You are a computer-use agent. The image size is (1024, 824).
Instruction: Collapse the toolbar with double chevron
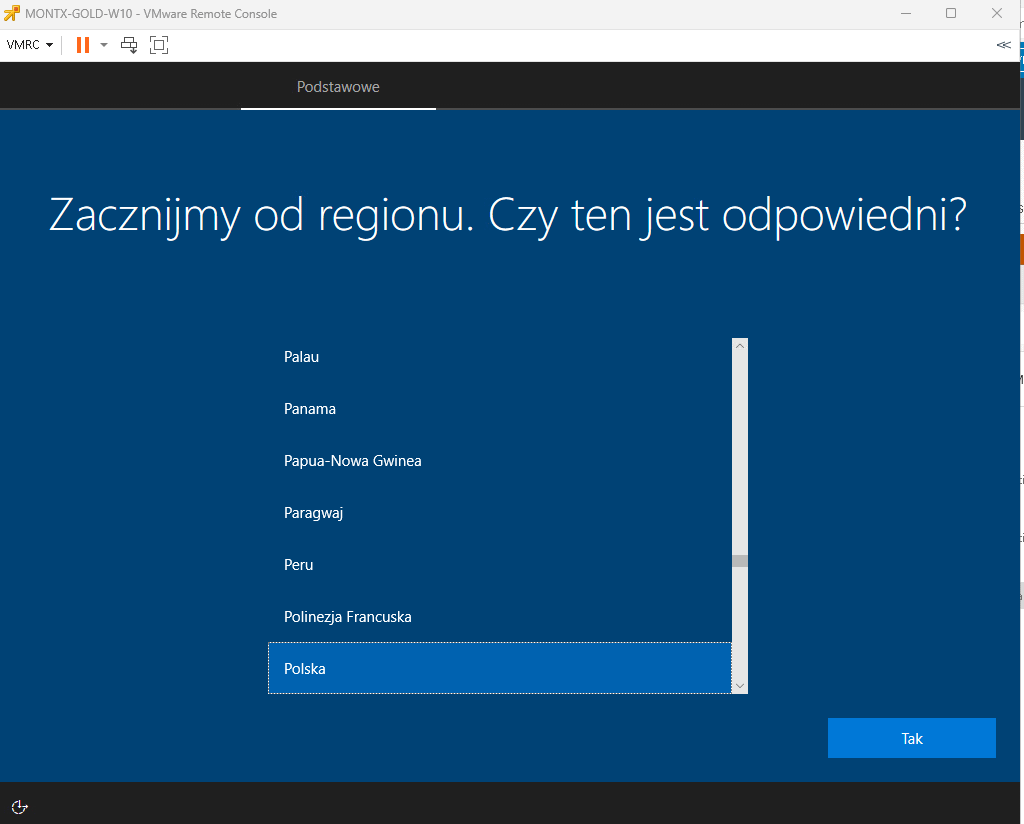click(x=1003, y=45)
